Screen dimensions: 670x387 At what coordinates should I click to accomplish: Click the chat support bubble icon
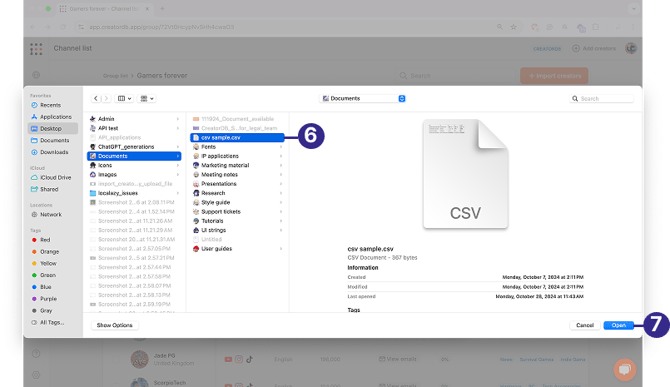(625, 369)
